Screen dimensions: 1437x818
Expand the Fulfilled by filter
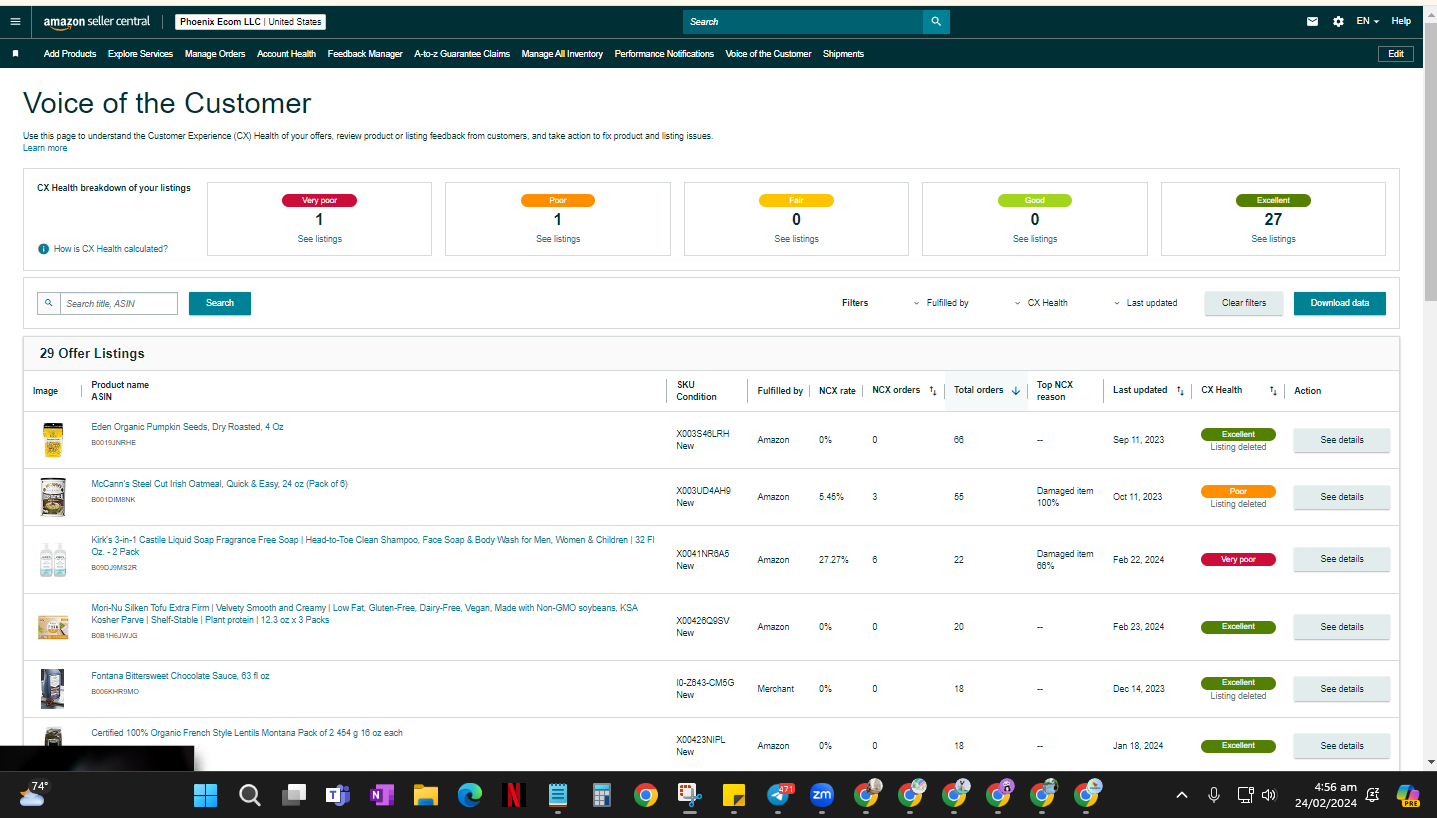941,303
